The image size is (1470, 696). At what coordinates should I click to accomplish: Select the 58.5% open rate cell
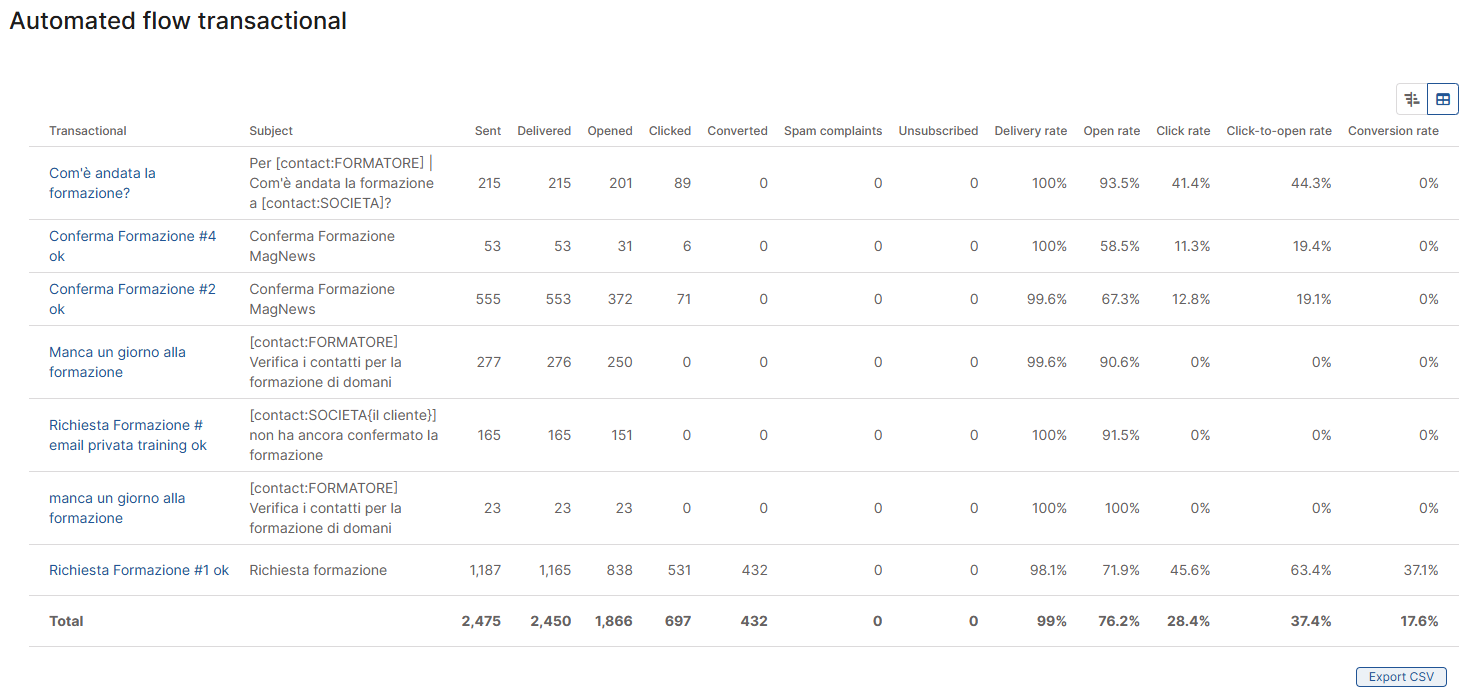[x=1120, y=246]
